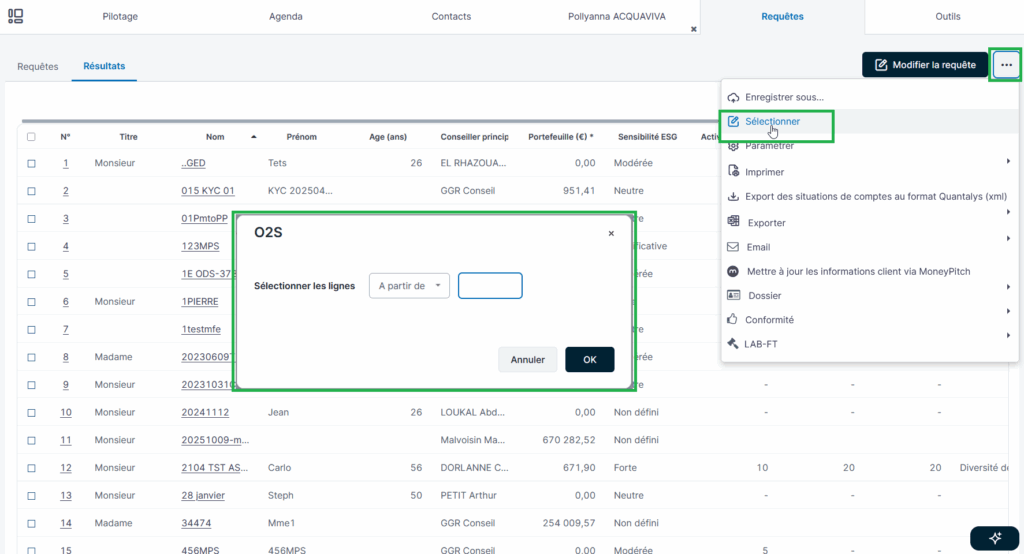The width and height of the screenshot is (1024, 554).
Task: Check the checkbox for row 10
Action: click(x=31, y=412)
